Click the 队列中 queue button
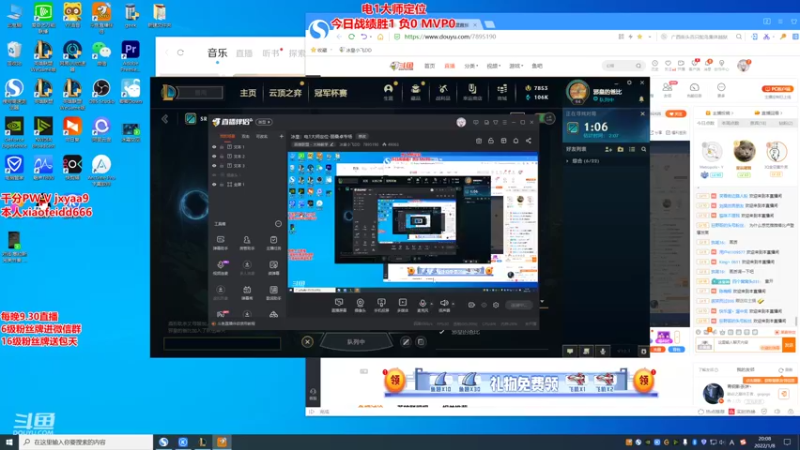This screenshot has height=450, width=800. [356, 342]
